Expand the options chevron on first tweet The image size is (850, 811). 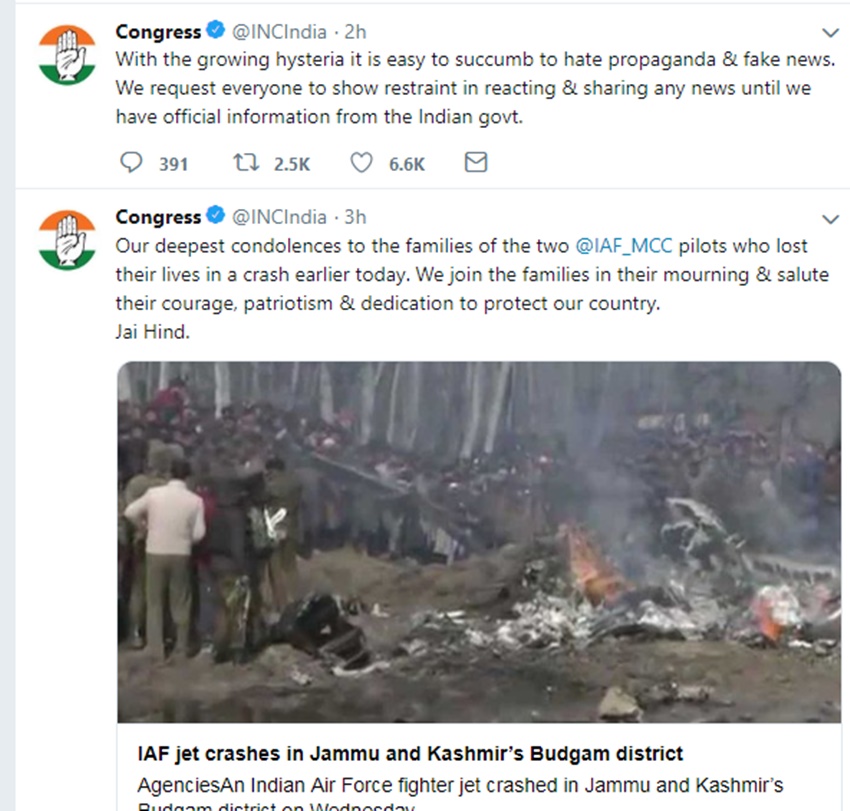830,33
